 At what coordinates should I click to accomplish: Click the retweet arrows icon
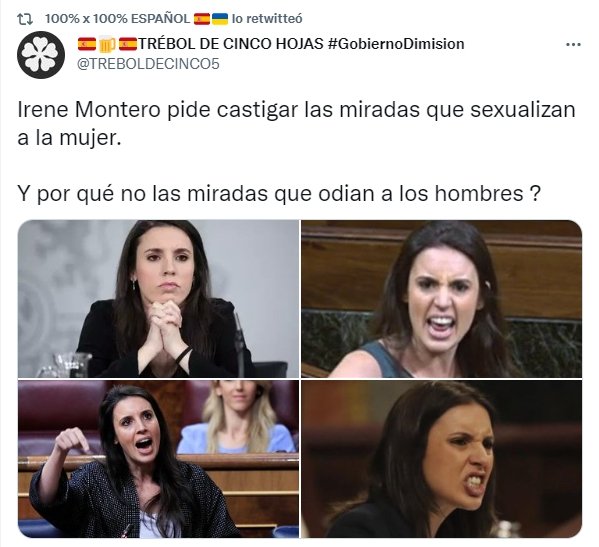25,19
